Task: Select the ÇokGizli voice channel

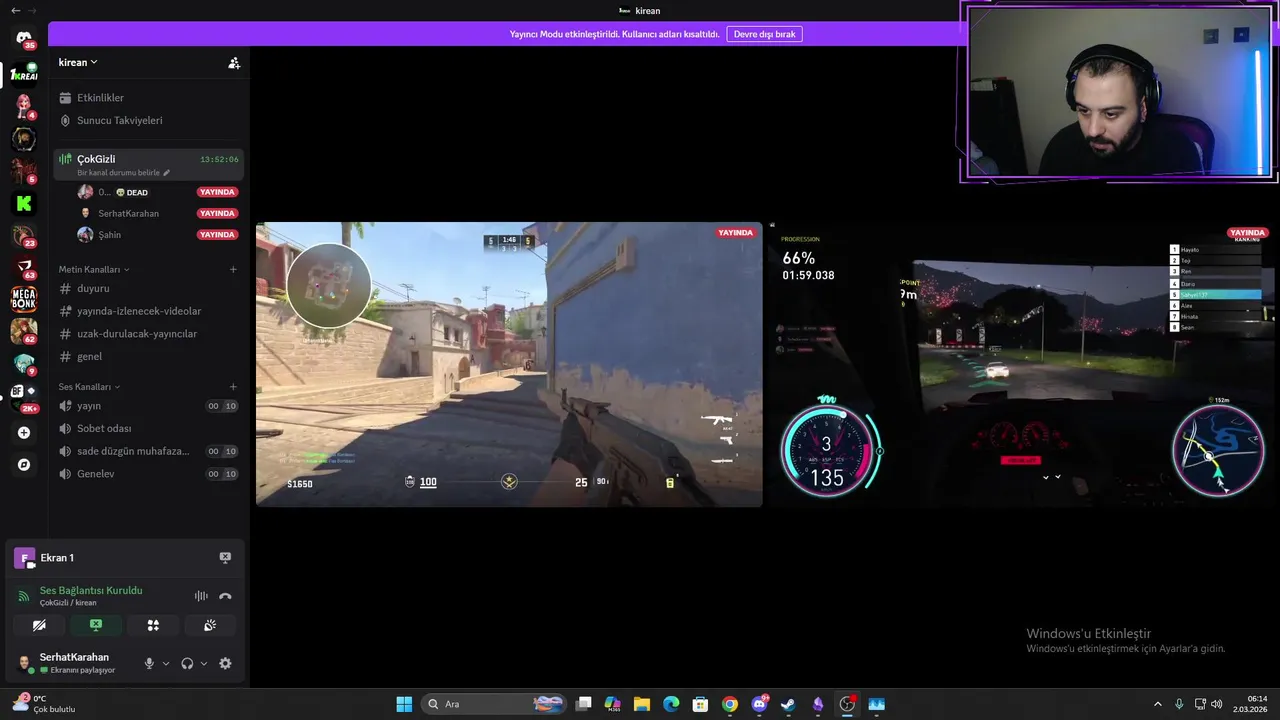Action: point(148,164)
